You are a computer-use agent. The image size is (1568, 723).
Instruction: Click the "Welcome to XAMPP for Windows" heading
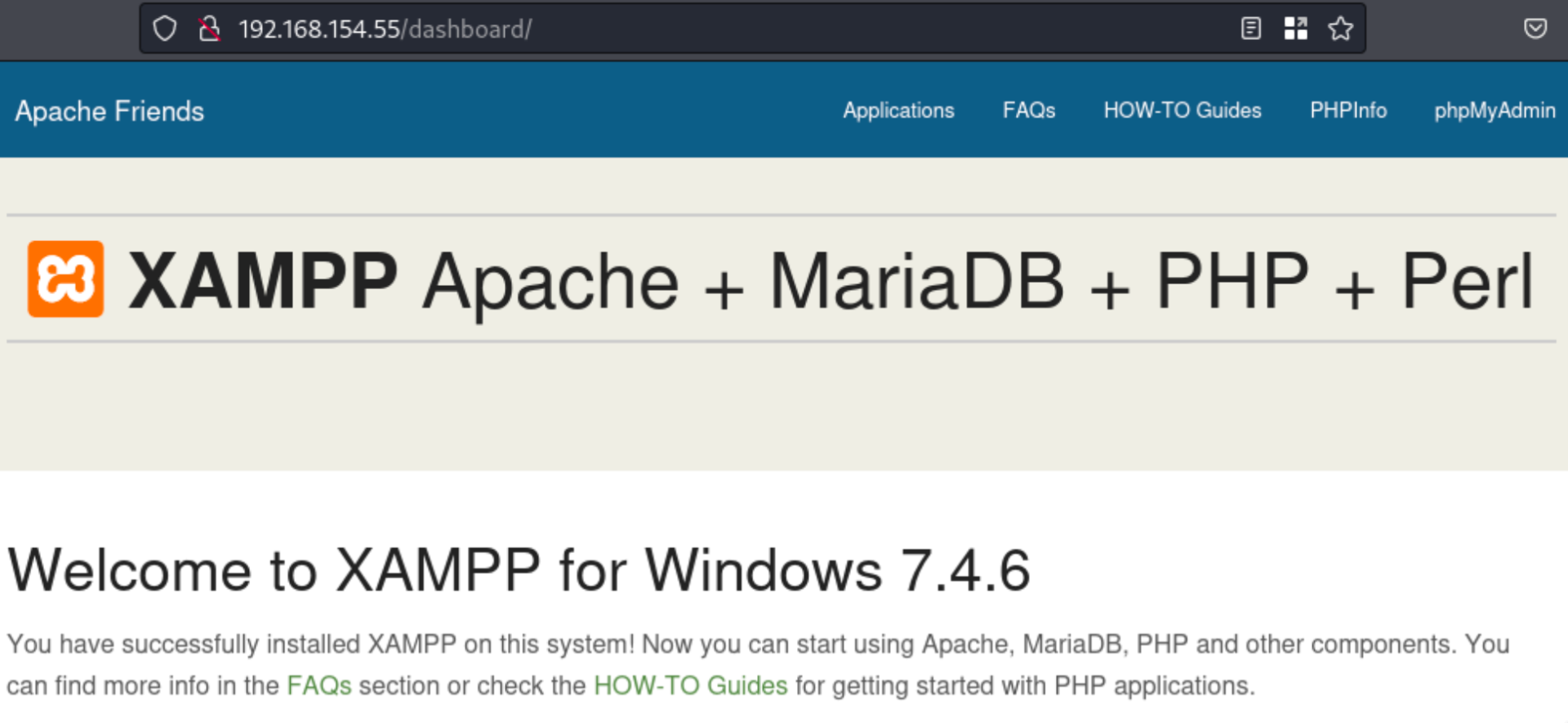pyautogui.click(x=519, y=570)
